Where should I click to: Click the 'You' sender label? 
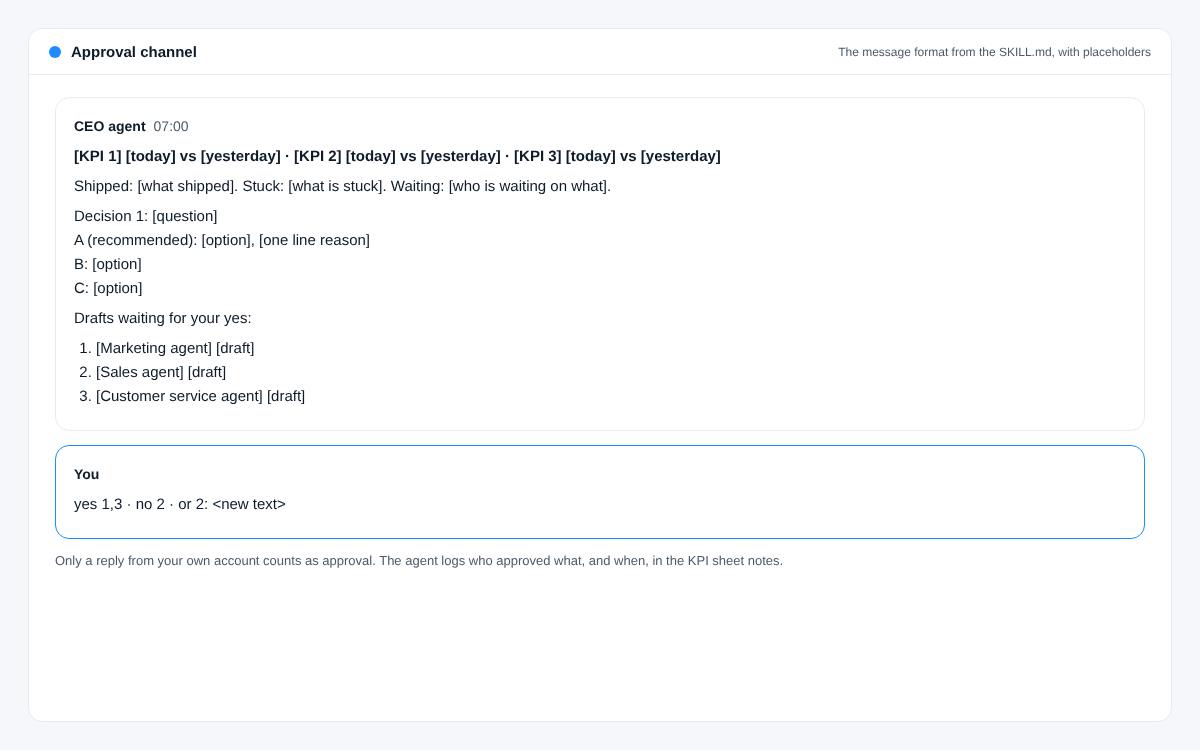[x=87, y=474]
